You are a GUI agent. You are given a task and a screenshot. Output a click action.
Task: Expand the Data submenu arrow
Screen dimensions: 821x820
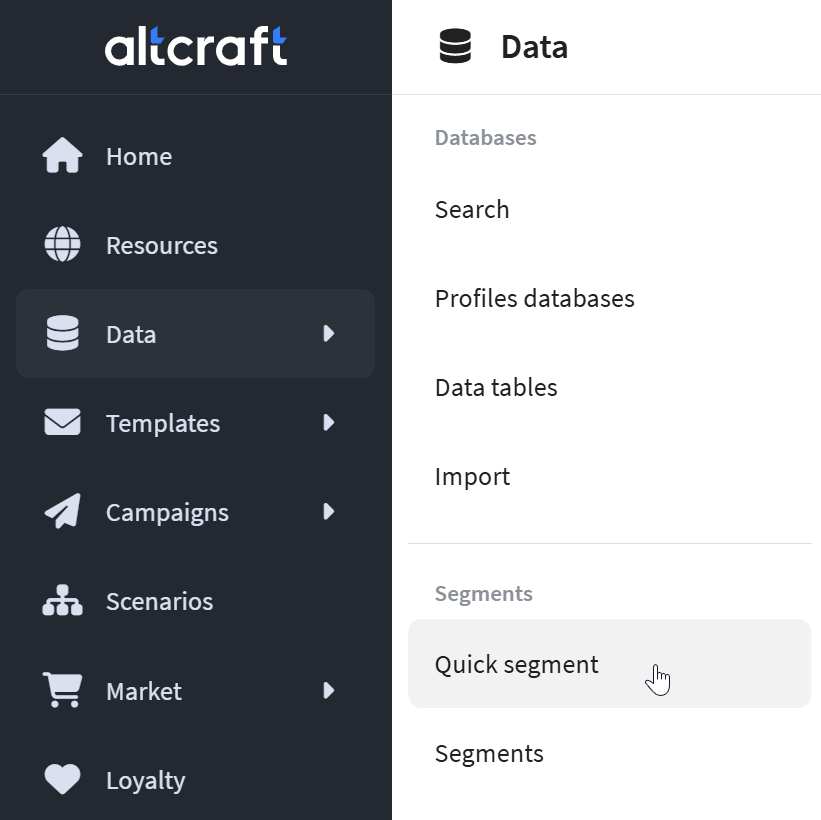328,333
